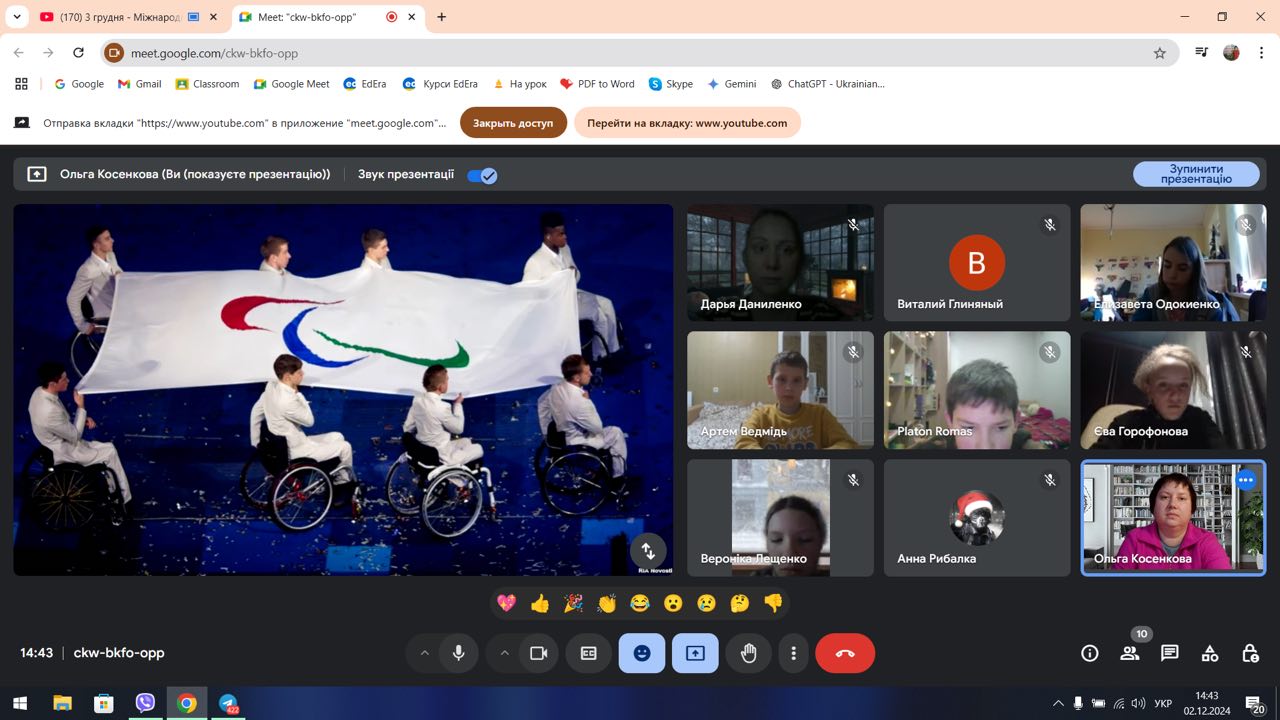Disable the Звук презентації switch
The width and height of the screenshot is (1280, 720).
482,175
